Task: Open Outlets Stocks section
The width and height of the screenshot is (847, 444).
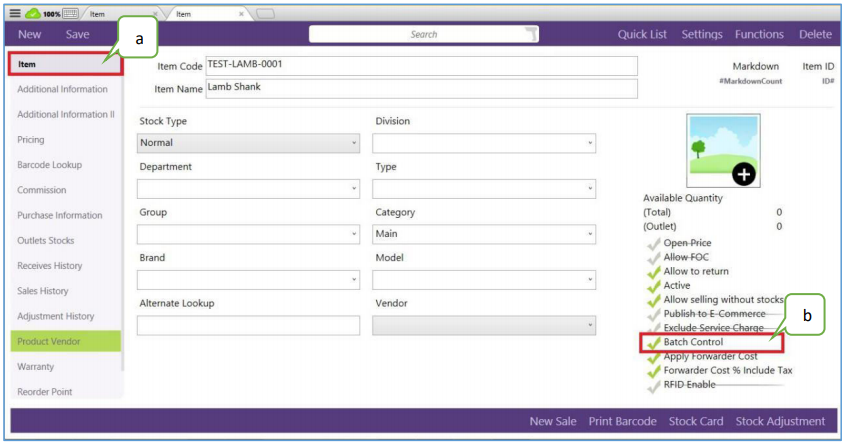Action: [45, 240]
